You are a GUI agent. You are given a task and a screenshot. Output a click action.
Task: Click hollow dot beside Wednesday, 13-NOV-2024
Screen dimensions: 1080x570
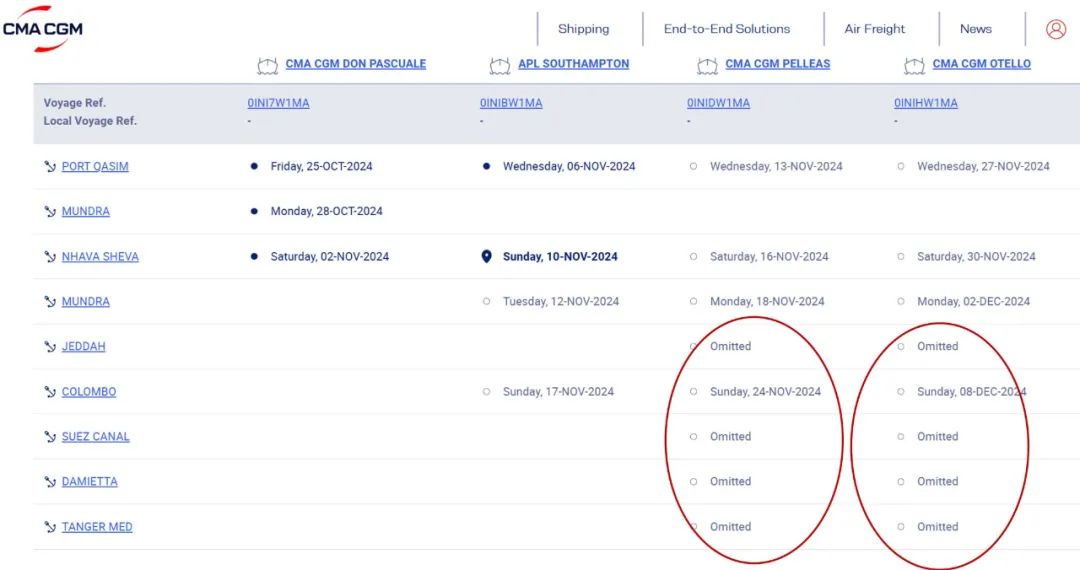click(x=694, y=166)
